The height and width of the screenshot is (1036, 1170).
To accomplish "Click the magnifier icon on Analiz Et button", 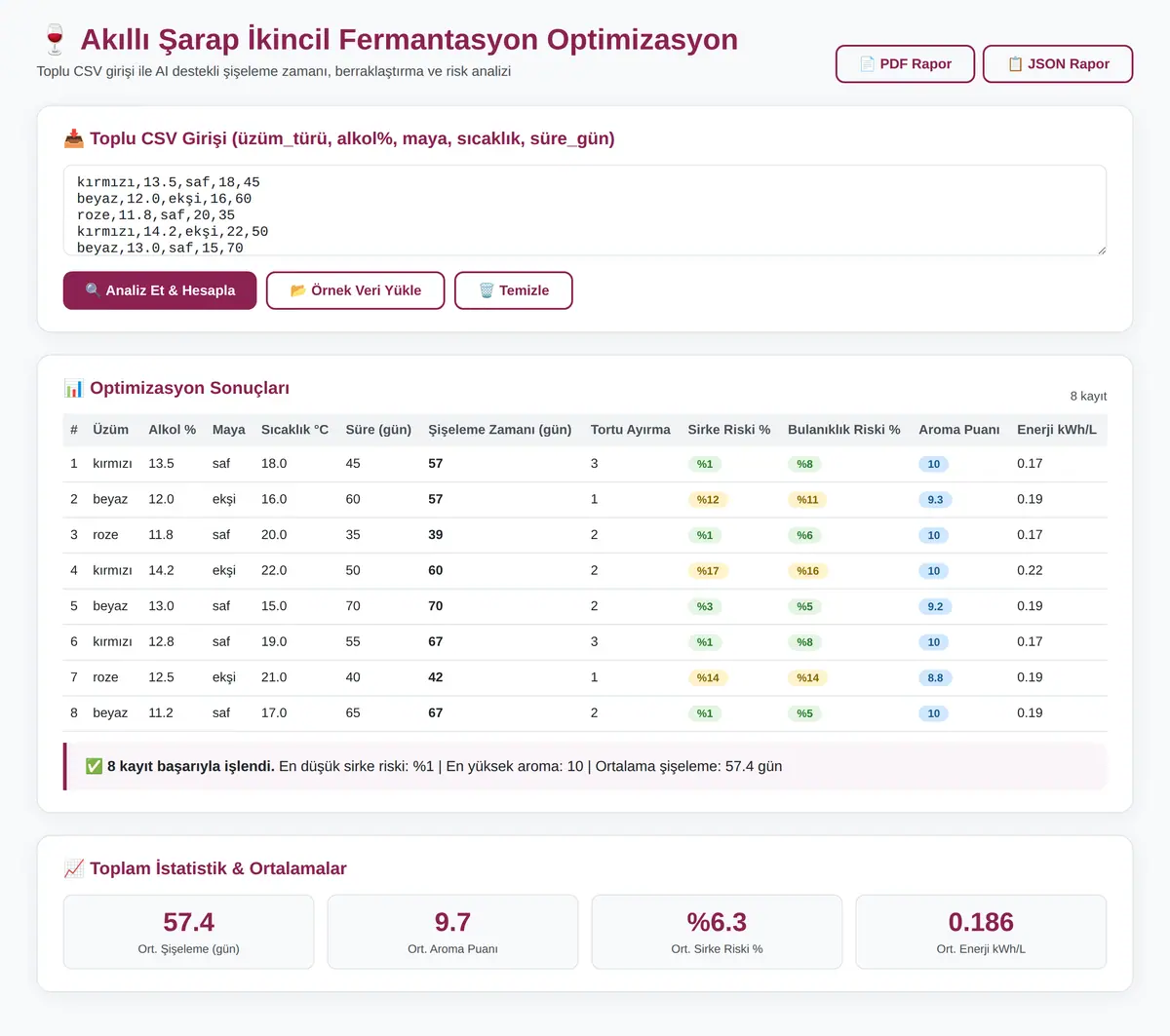I will (93, 290).
